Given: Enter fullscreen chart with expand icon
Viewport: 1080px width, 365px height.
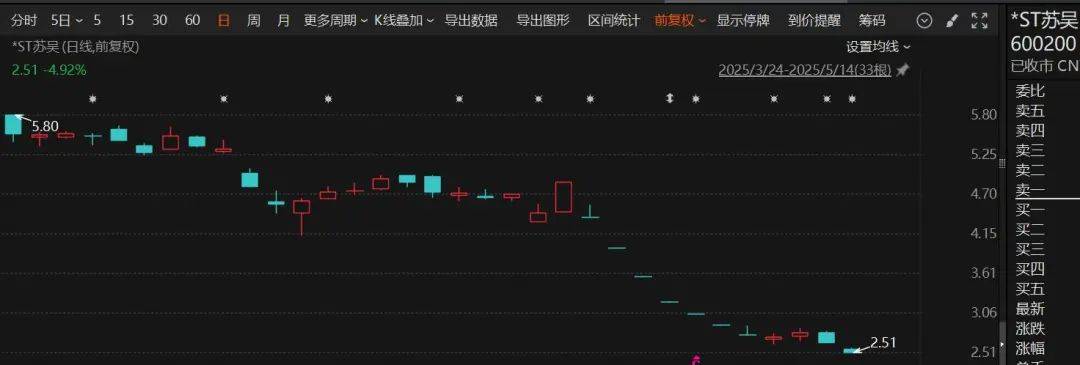Looking at the screenshot, I should [x=979, y=21].
